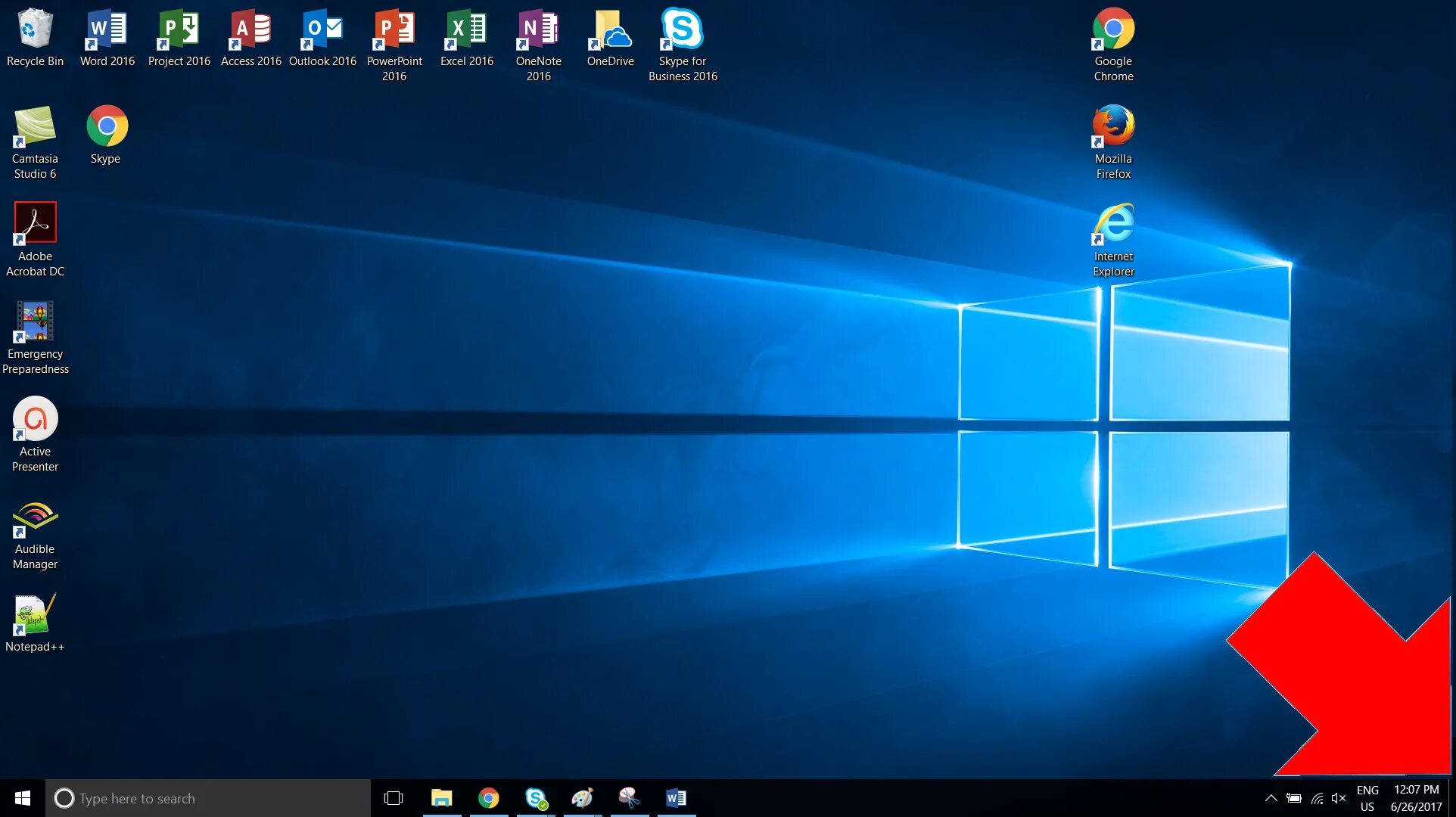
Task: Open Snipping Tool from the taskbar
Action: tap(630, 798)
